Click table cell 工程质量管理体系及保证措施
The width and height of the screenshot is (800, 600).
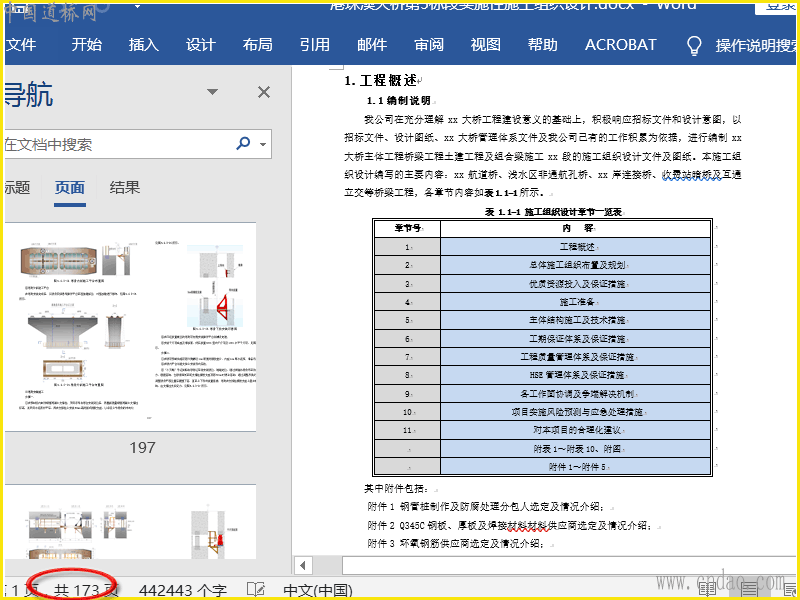(576, 357)
